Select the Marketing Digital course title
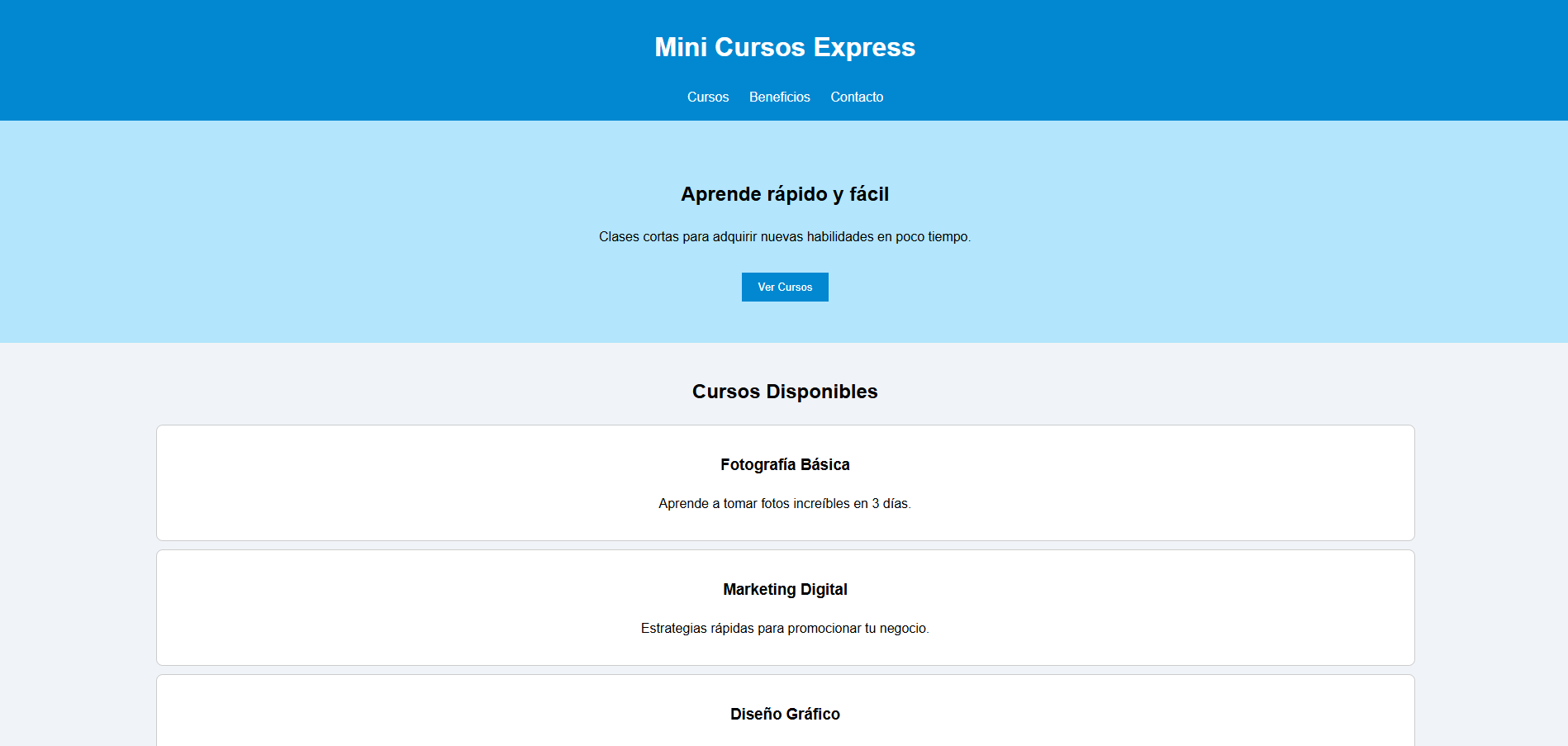The height and width of the screenshot is (746, 1568). coord(785,590)
